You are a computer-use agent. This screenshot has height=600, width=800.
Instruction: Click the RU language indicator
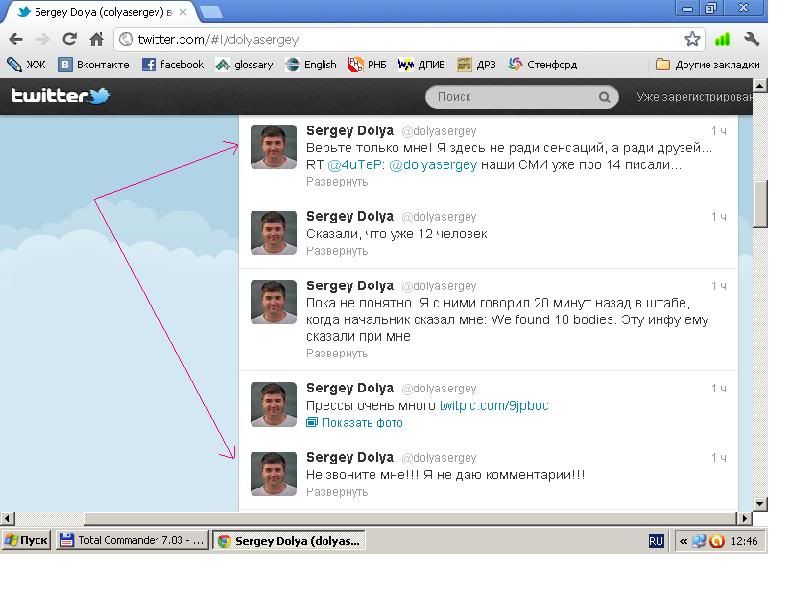pos(656,541)
